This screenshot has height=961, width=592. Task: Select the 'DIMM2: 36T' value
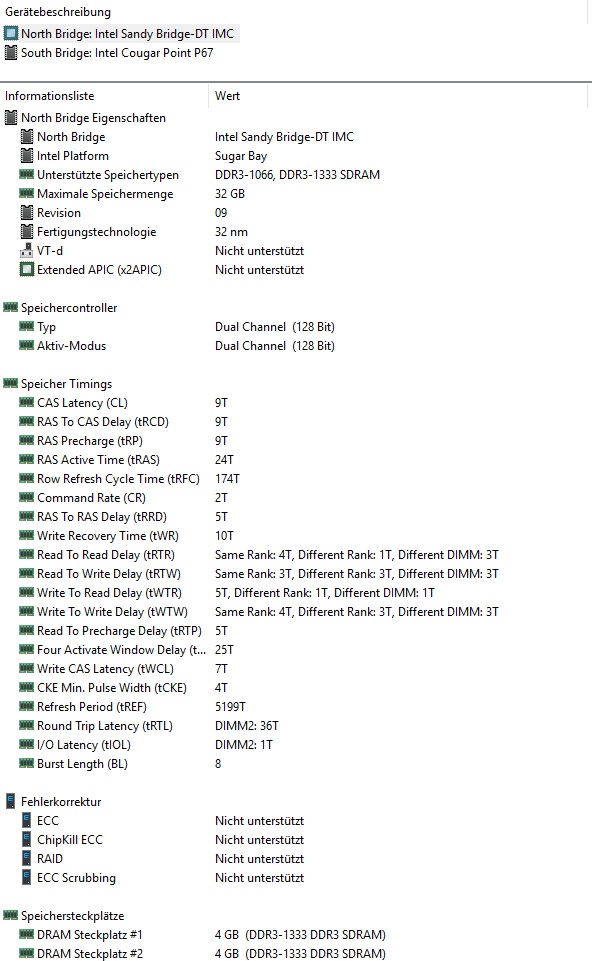247,726
